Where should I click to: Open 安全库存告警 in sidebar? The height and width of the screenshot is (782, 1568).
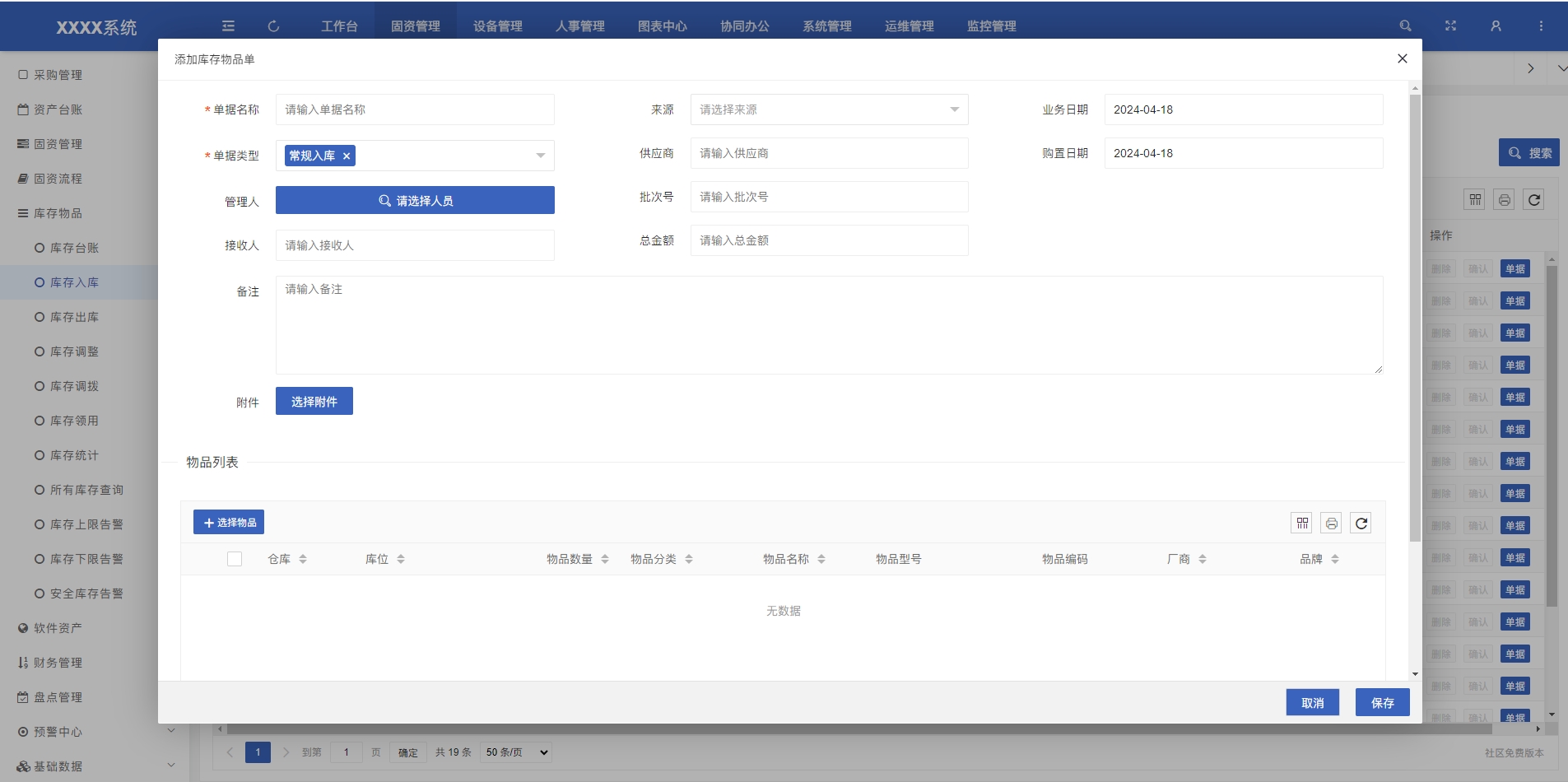86,593
